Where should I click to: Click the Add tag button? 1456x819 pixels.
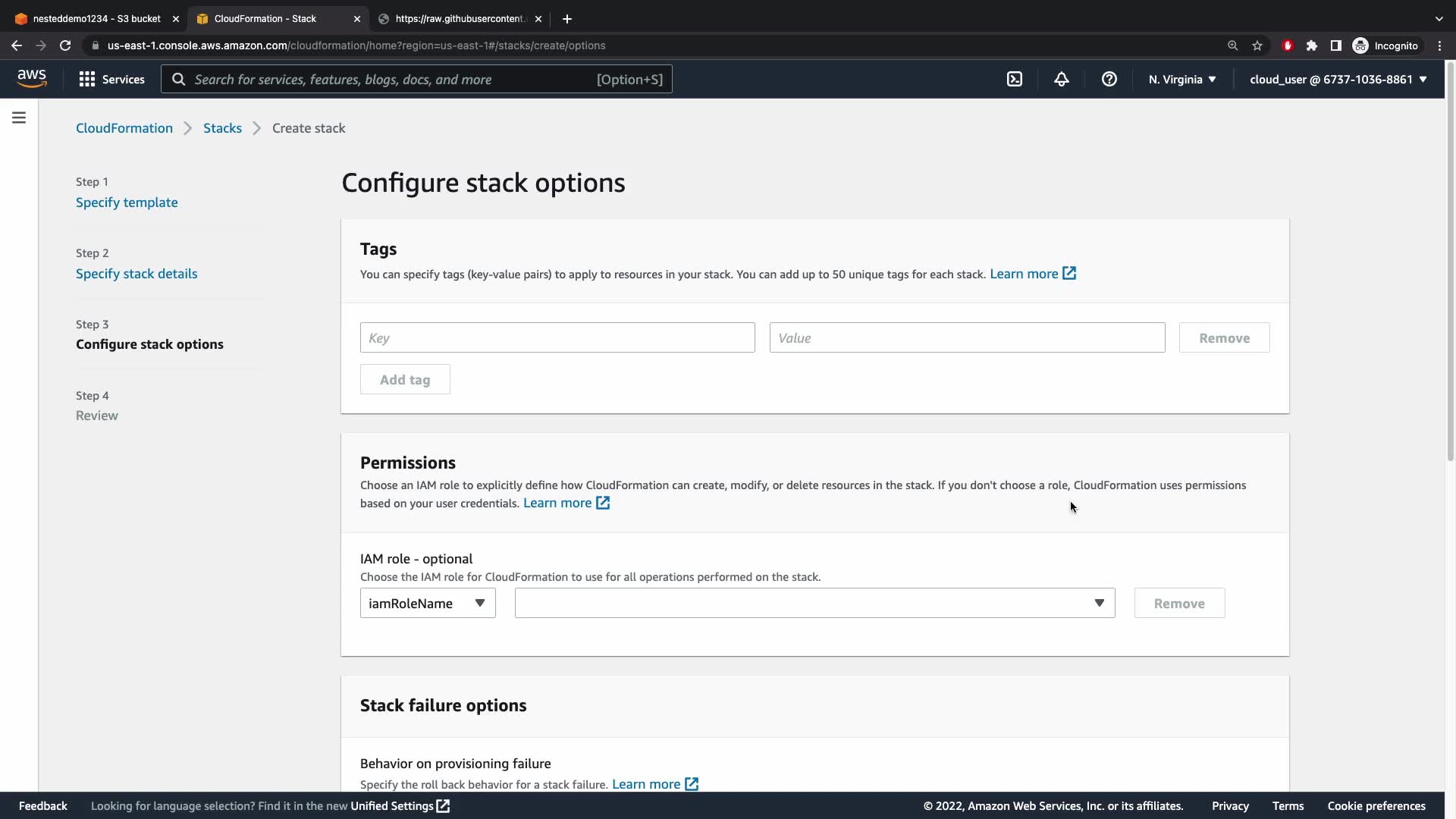pyautogui.click(x=404, y=379)
